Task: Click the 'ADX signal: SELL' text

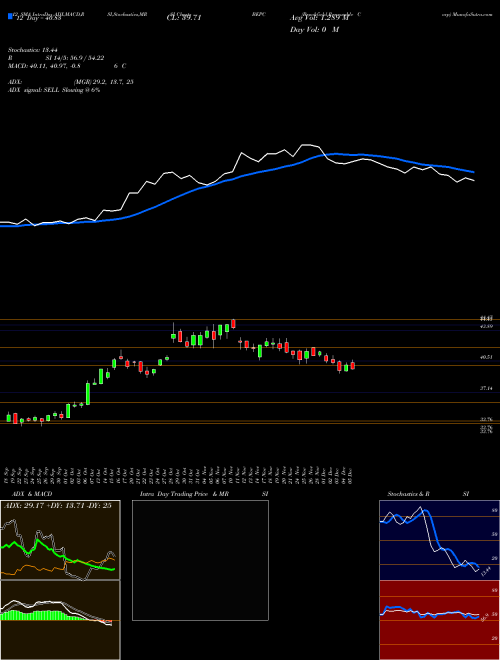Action: (x=34, y=90)
